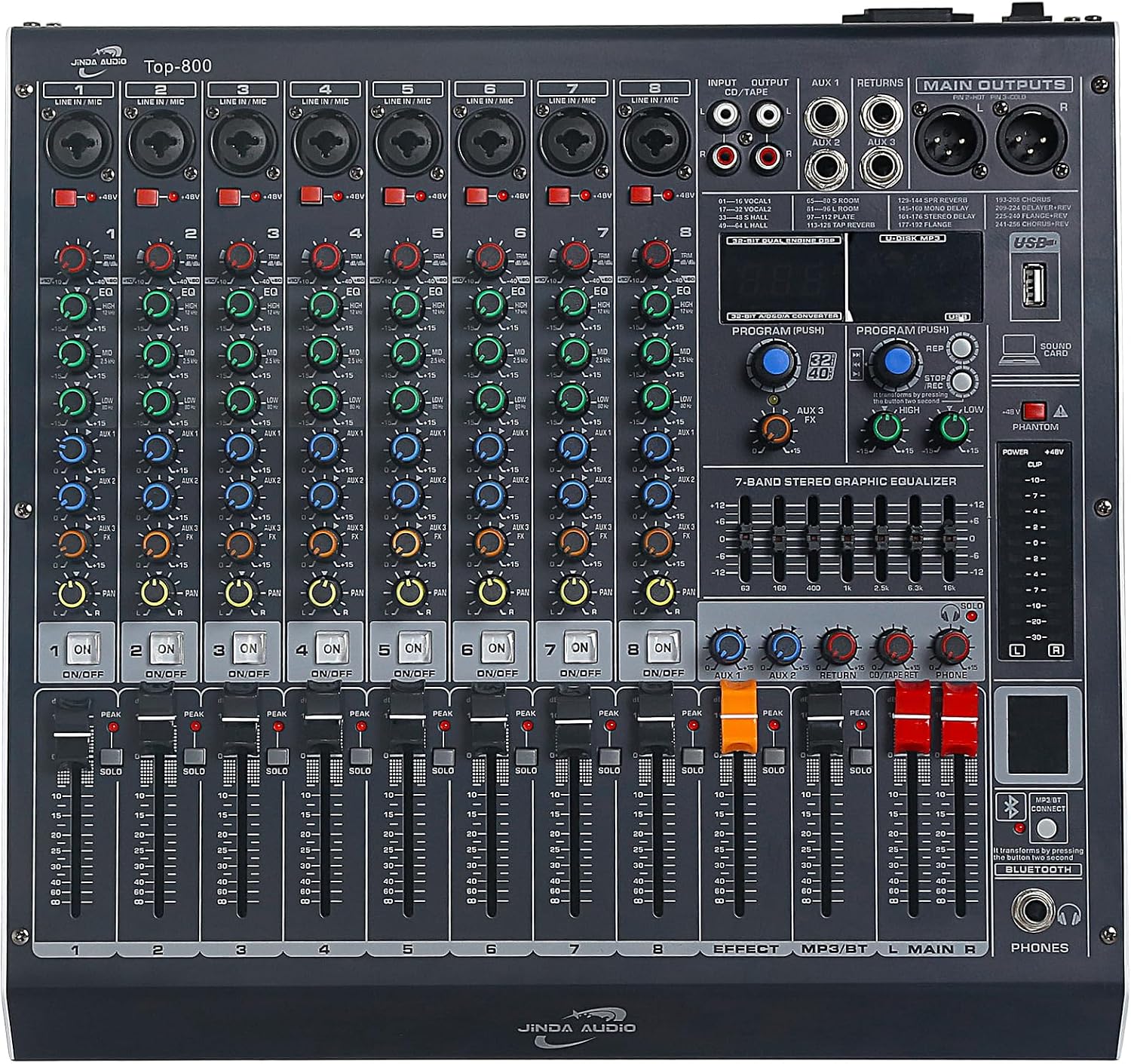
Task: Click the CD/TAPE RET knob
Action: pos(896,646)
